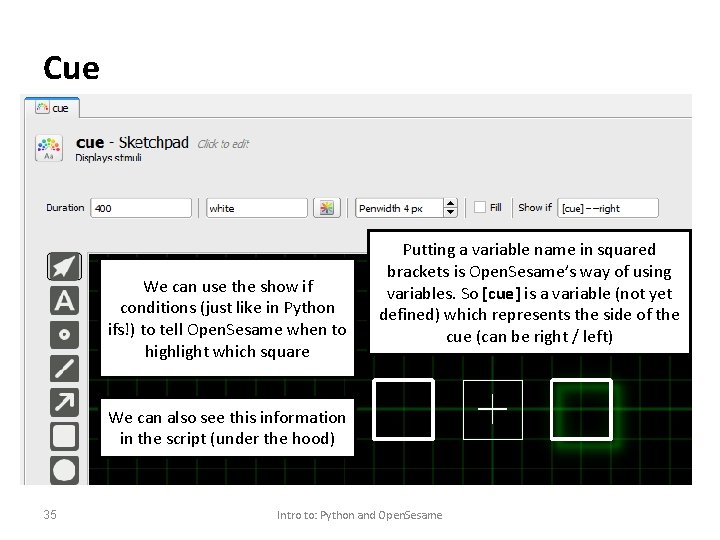Click the cue item title to rename
The image size is (720, 540).
132,142
